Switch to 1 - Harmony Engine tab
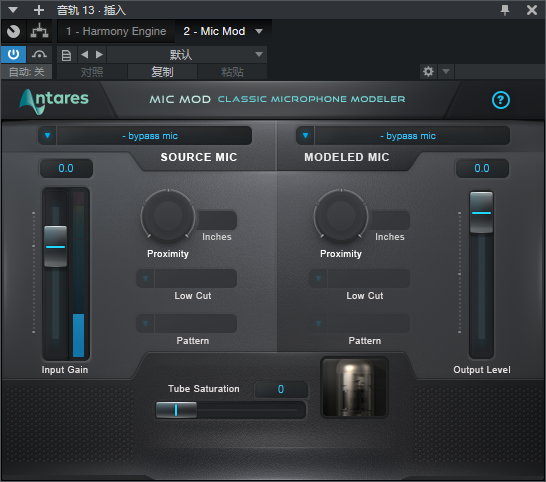 tap(116, 31)
